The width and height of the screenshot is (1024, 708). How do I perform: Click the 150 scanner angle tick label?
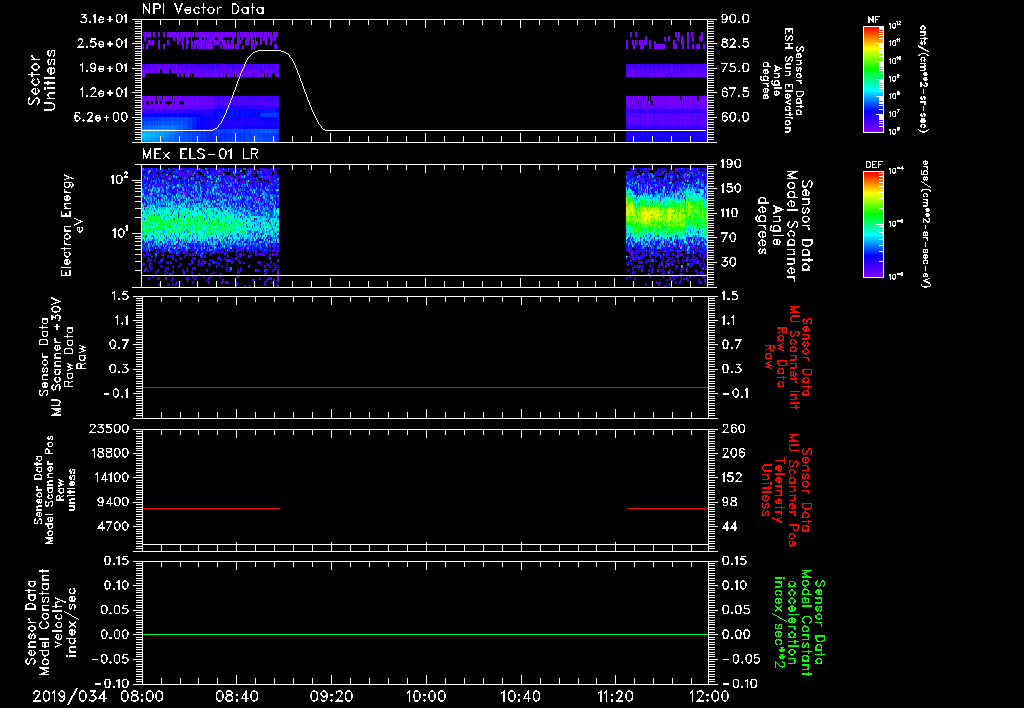tap(731, 189)
